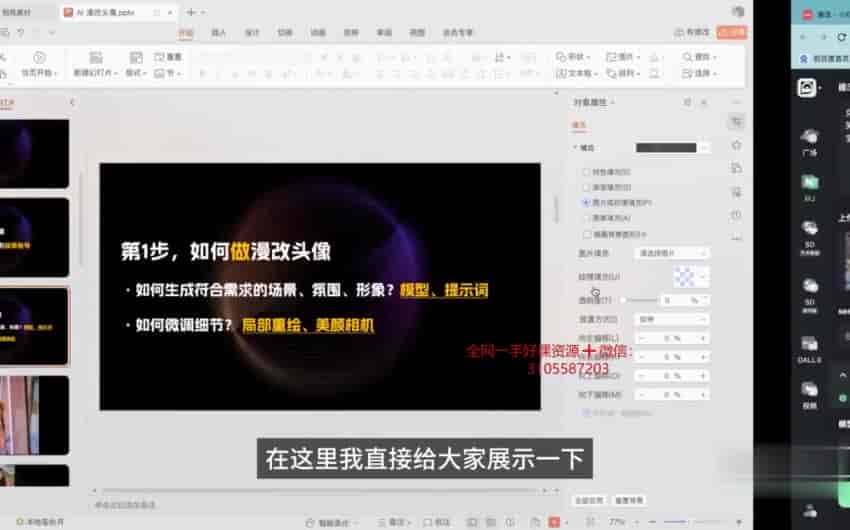Click the browser window's back arrow
Viewport: 850px width, 530px height.
point(803,37)
